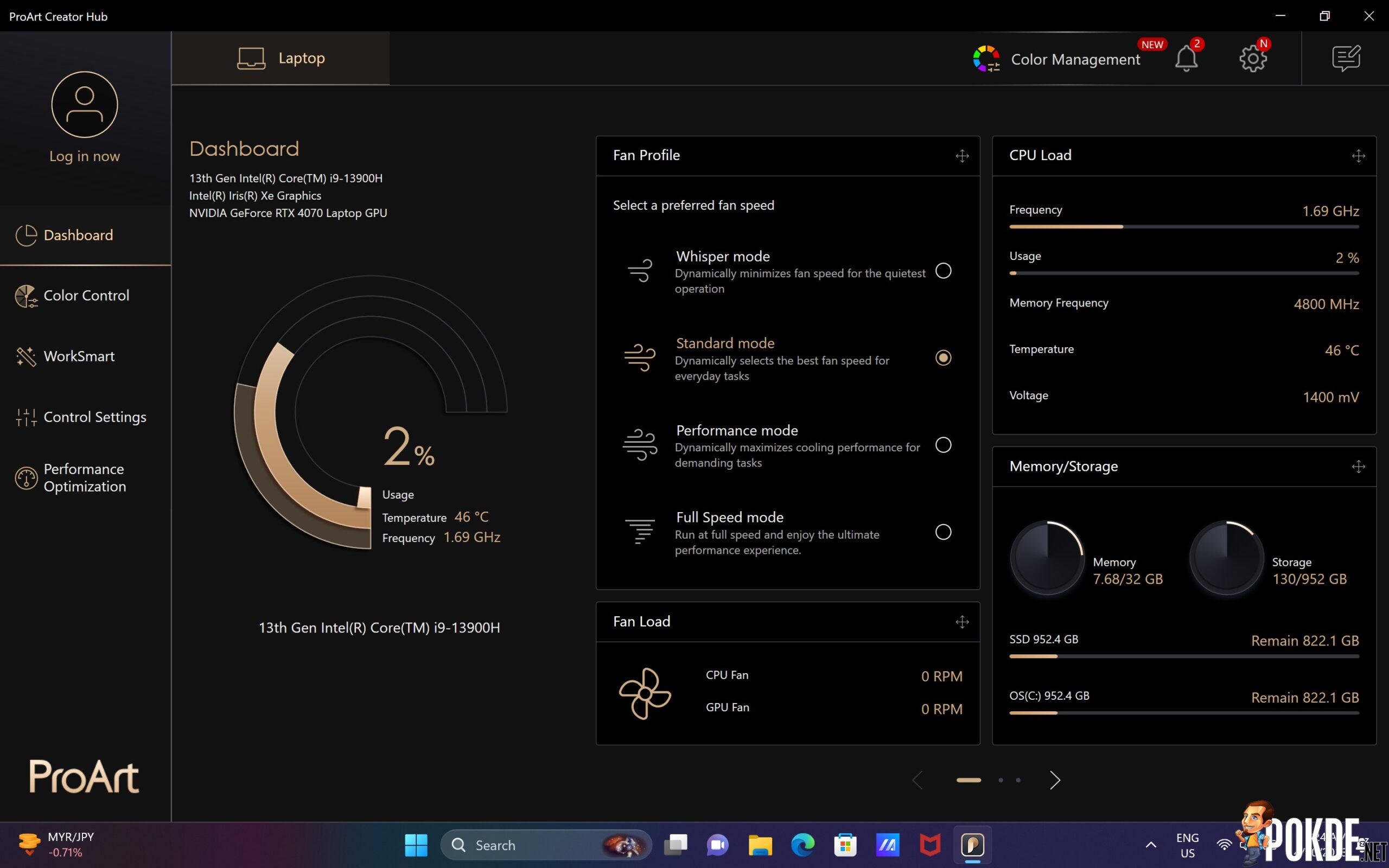Image resolution: width=1389 pixels, height=868 pixels.
Task: Click the Whisper mode wind icon
Action: pos(640,270)
